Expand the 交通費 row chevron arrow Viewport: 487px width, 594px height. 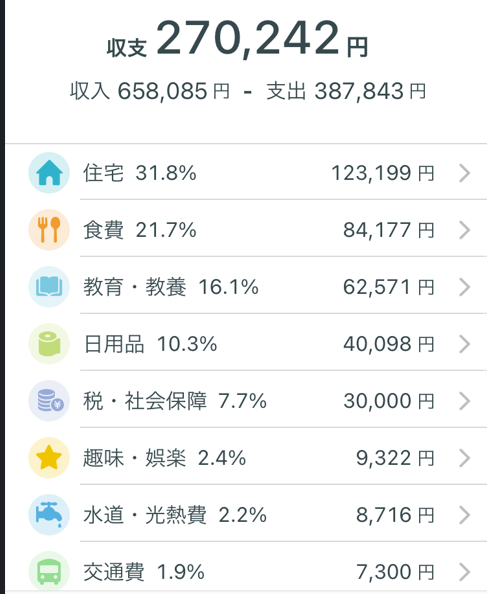(x=465, y=572)
